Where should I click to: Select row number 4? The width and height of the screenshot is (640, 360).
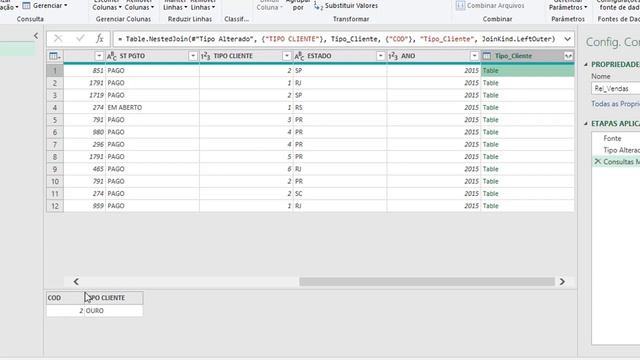click(x=55, y=107)
